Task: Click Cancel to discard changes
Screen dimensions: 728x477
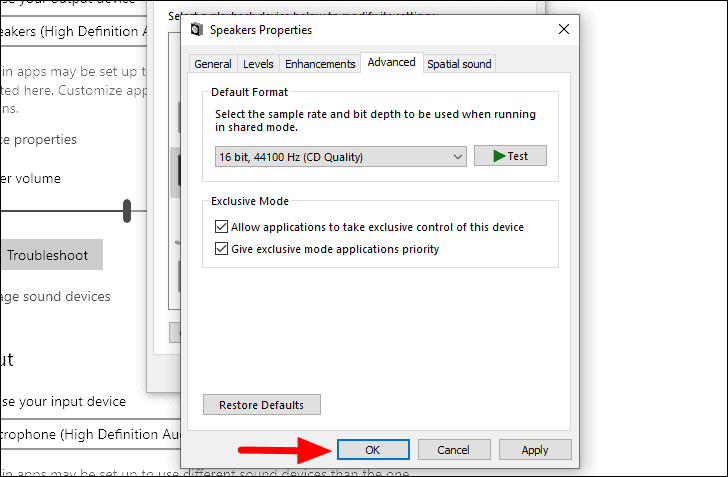Action: click(454, 450)
